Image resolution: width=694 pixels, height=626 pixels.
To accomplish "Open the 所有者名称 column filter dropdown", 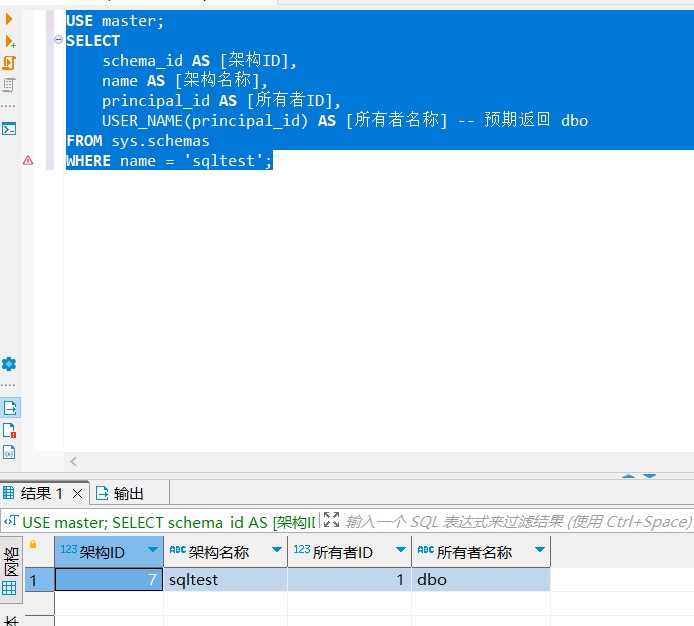I will pos(540,550).
